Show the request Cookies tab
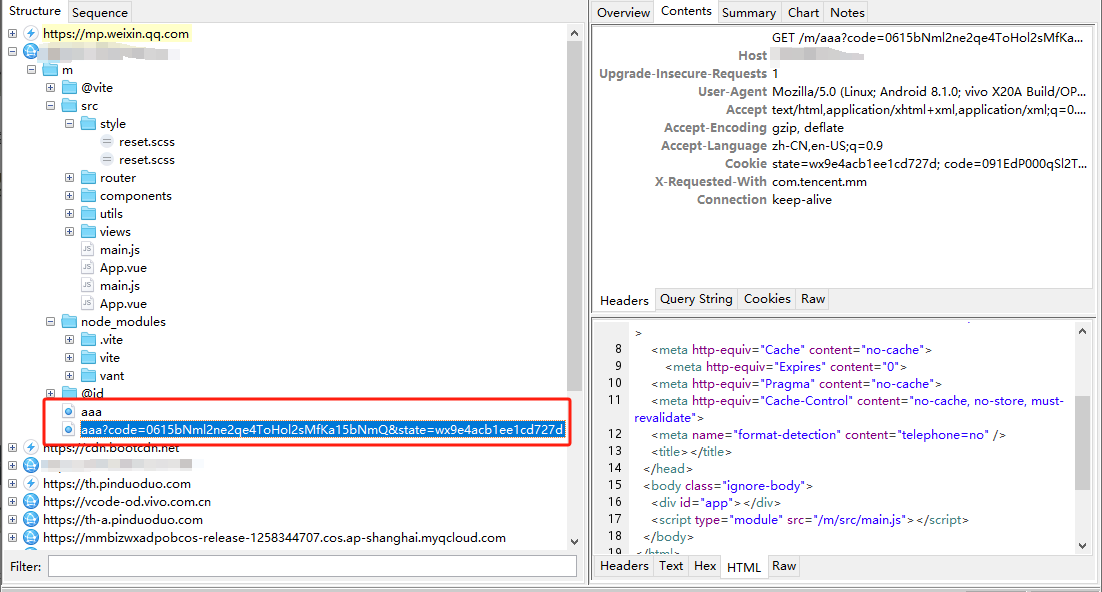This screenshot has width=1102, height=592. coord(767,299)
